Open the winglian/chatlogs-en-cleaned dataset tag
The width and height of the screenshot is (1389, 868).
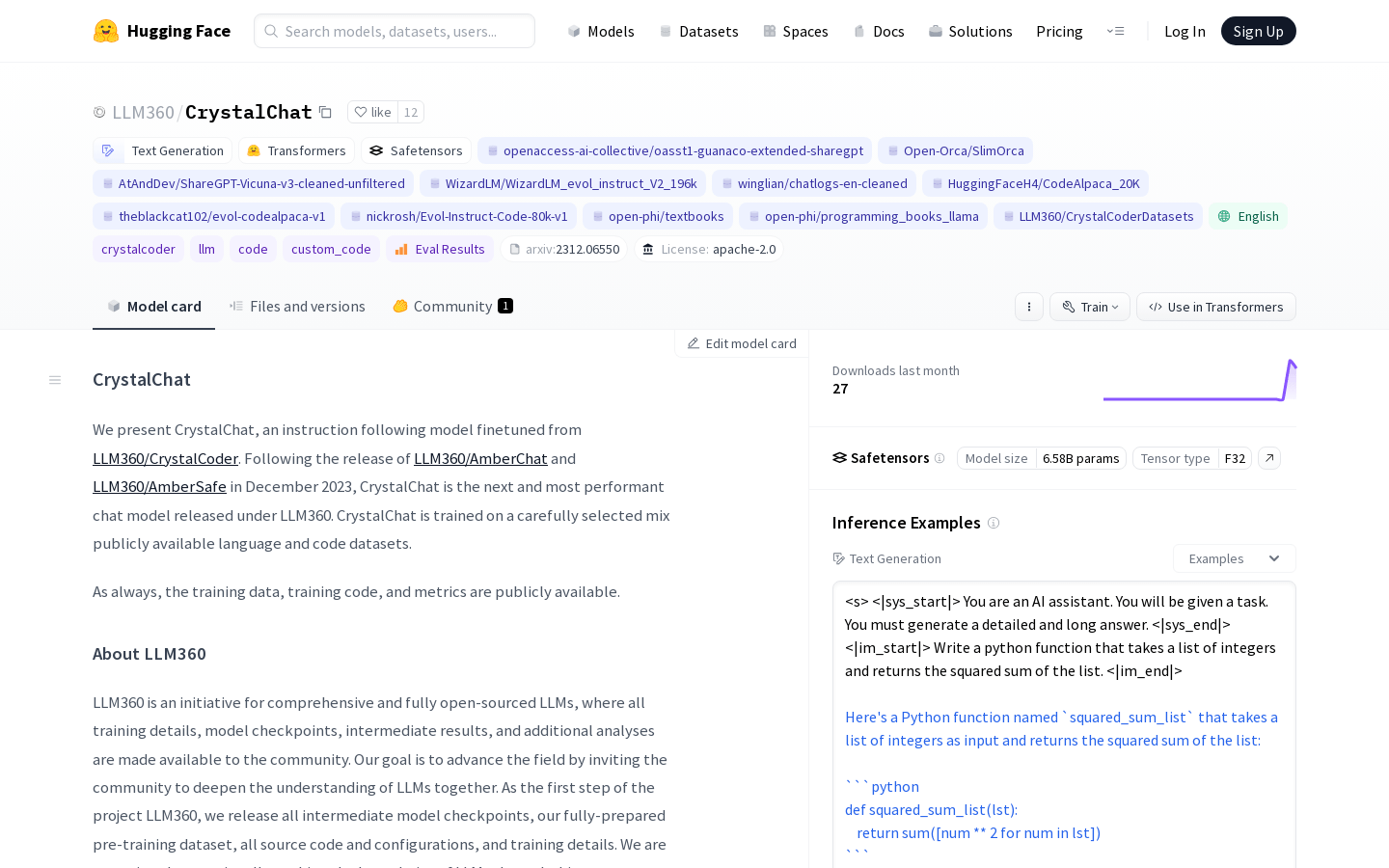(814, 183)
